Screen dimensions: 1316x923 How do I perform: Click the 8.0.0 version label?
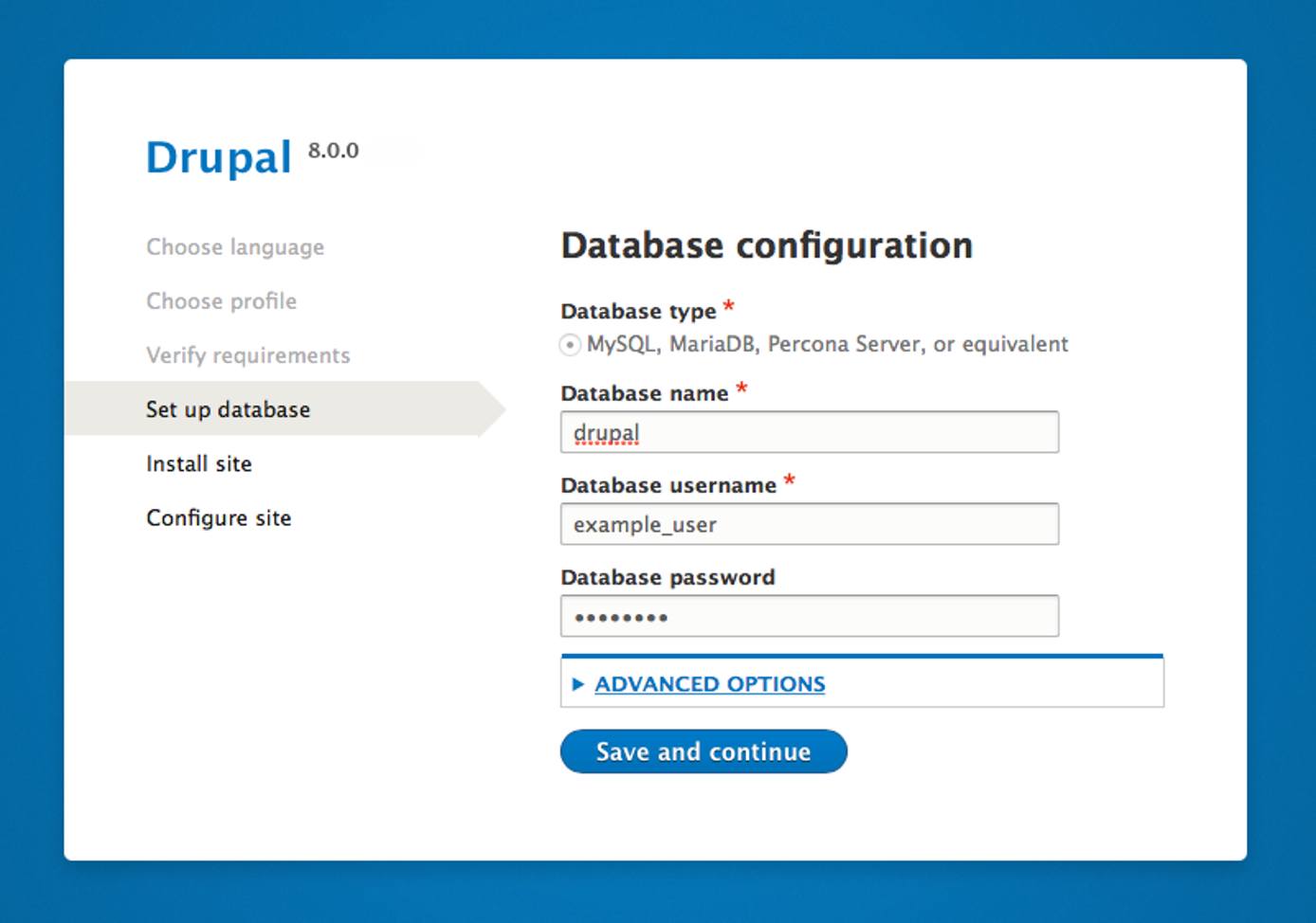[x=333, y=150]
